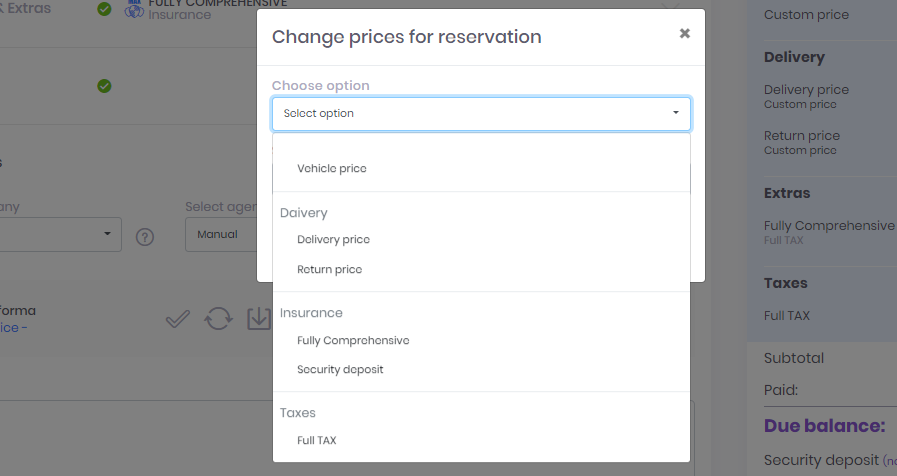Screen dimensions: 897x476
Task: Click the download arrow icon
Action: point(257,319)
